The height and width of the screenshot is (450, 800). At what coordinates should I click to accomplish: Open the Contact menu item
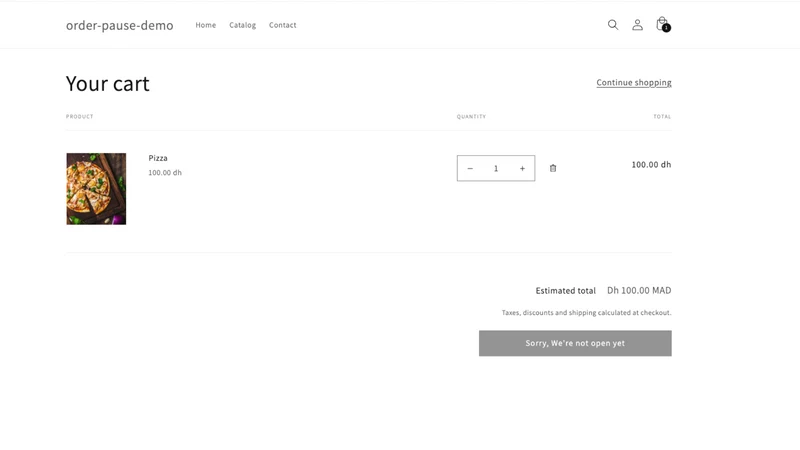[283, 25]
